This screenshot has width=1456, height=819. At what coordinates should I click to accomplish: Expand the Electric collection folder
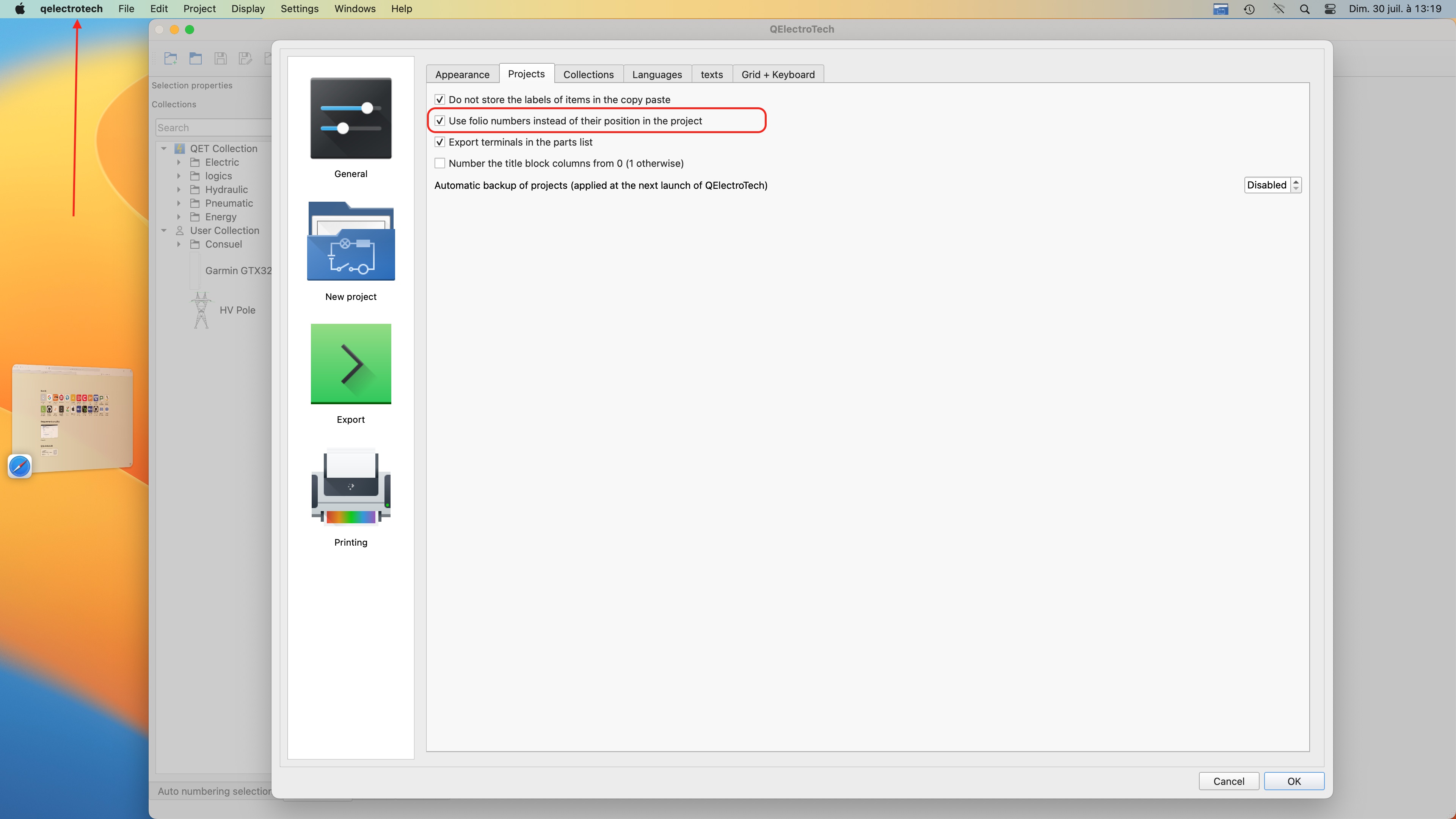(179, 162)
